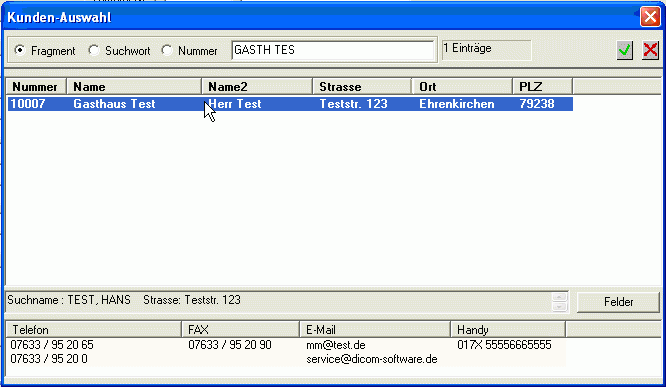The image size is (666, 387).
Task: Click phone number 07633 / 95 20 0
Action: point(49,359)
